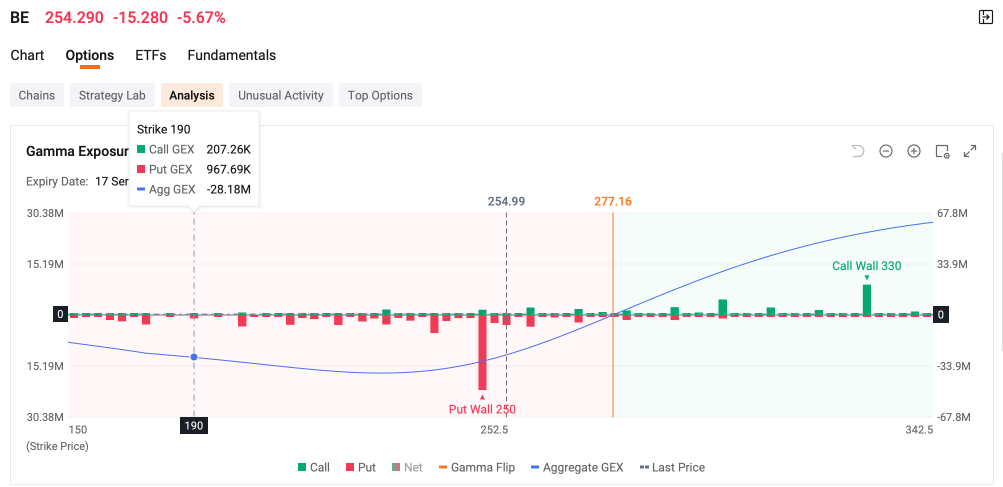This screenshot has height=487, width=1003.
Task: Click the collapse panel icon at top right
Action: coord(986,17)
